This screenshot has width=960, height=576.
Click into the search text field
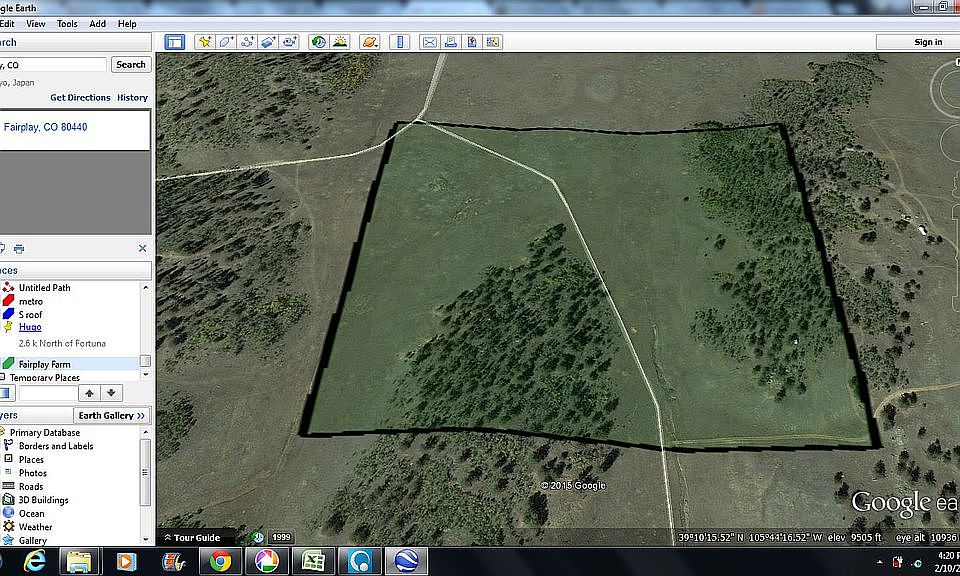(x=53, y=65)
